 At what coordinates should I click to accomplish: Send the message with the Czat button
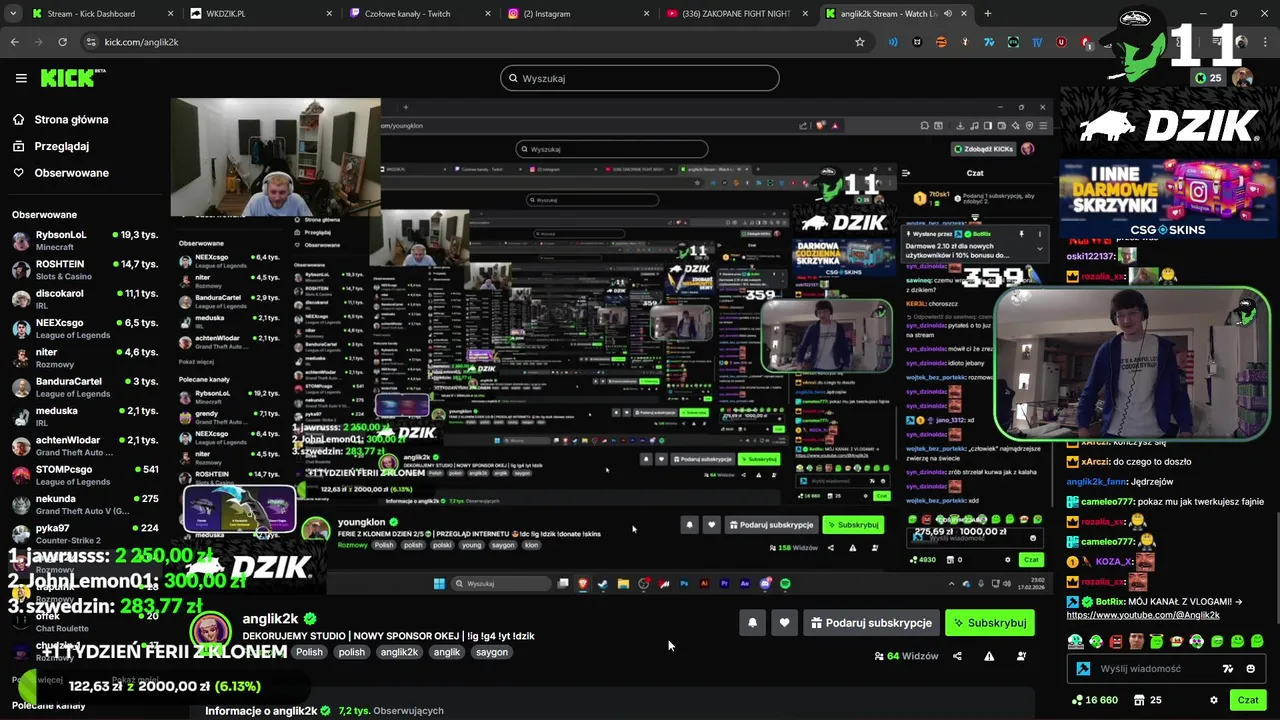pos(1248,700)
